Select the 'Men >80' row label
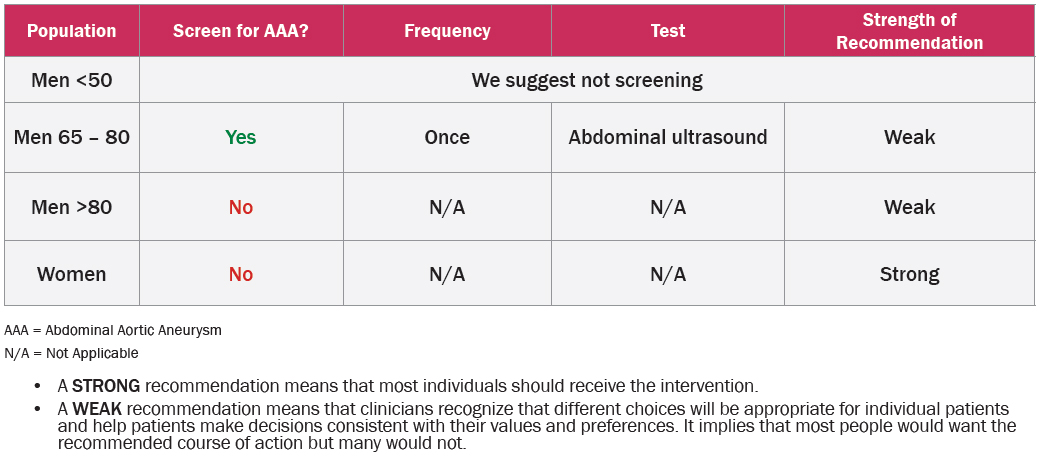Image resolution: width=1040 pixels, height=457 pixels. click(72, 207)
